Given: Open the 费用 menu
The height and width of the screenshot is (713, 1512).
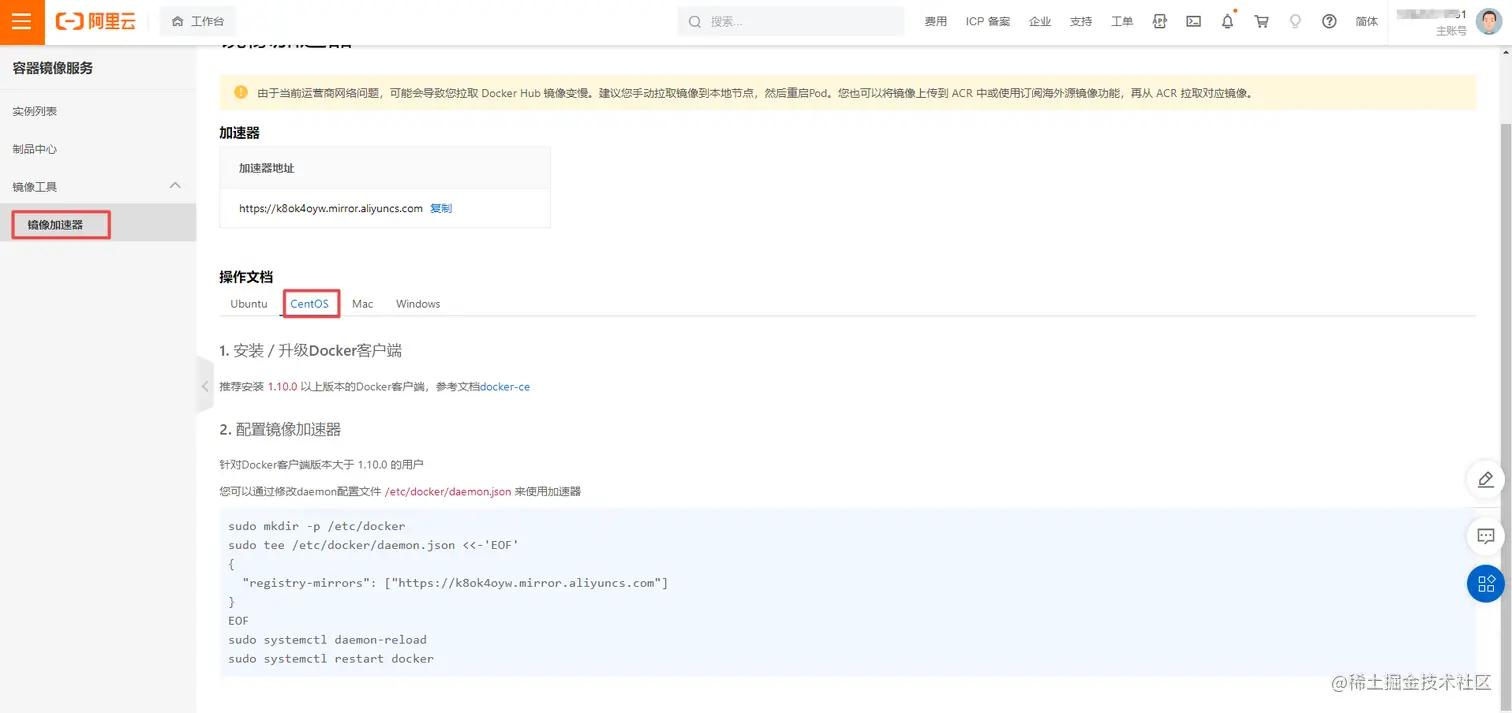Looking at the screenshot, I should point(935,21).
